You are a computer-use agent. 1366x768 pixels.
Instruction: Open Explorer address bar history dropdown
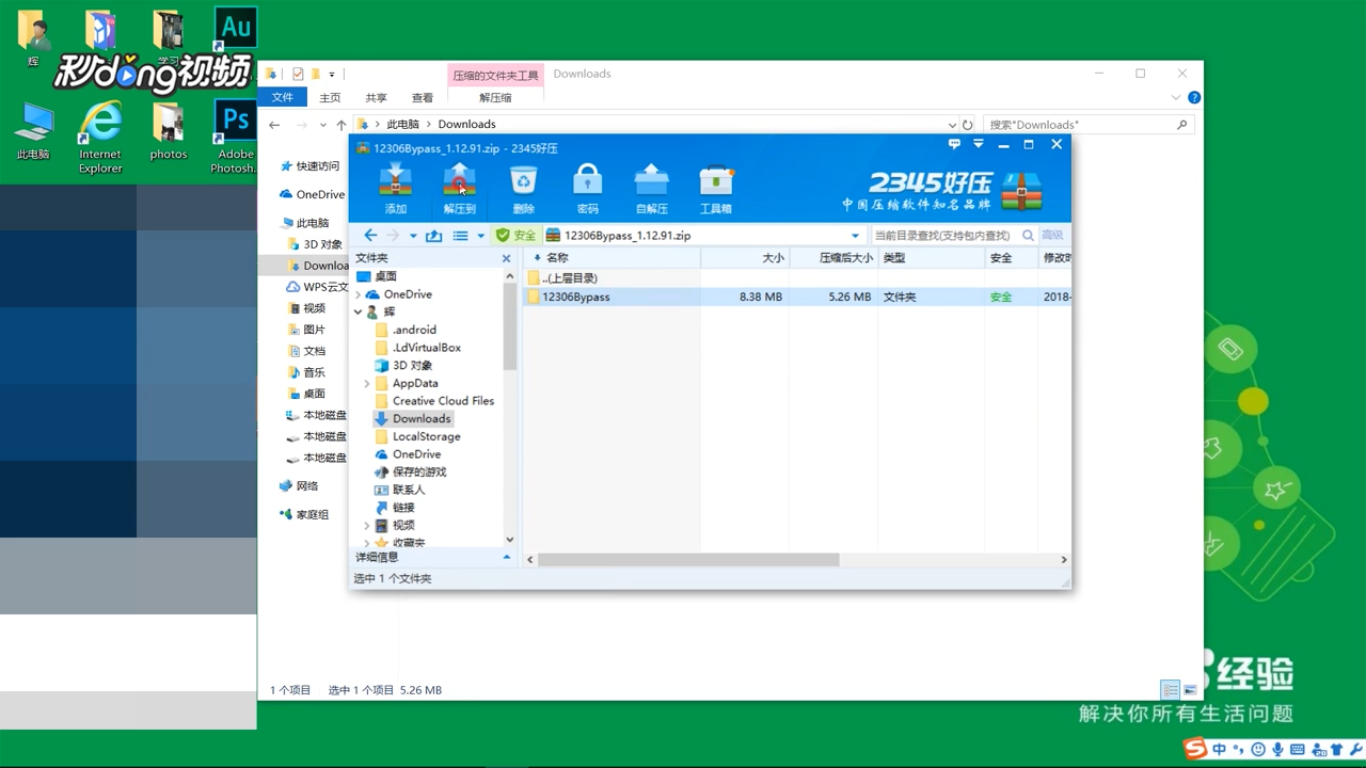coord(951,125)
